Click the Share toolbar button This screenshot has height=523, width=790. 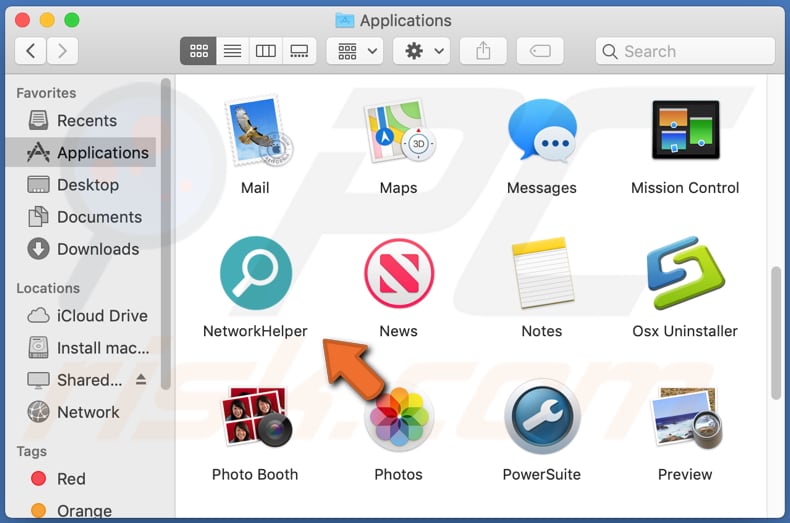[484, 51]
